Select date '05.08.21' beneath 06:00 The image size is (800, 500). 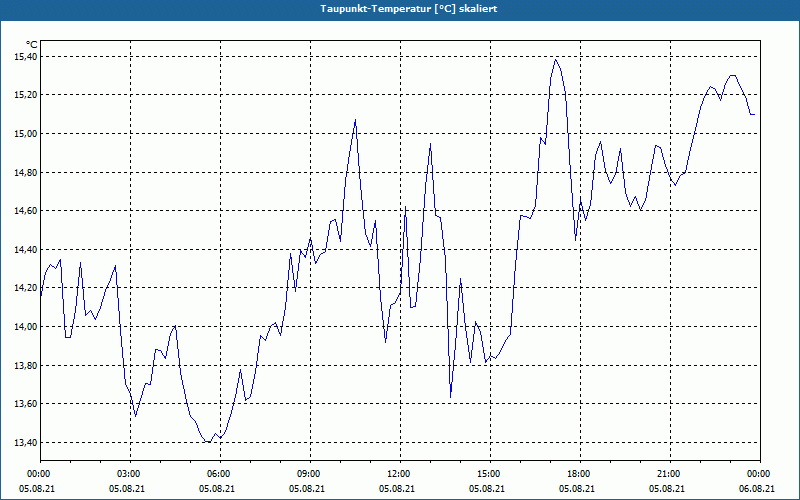(217, 488)
